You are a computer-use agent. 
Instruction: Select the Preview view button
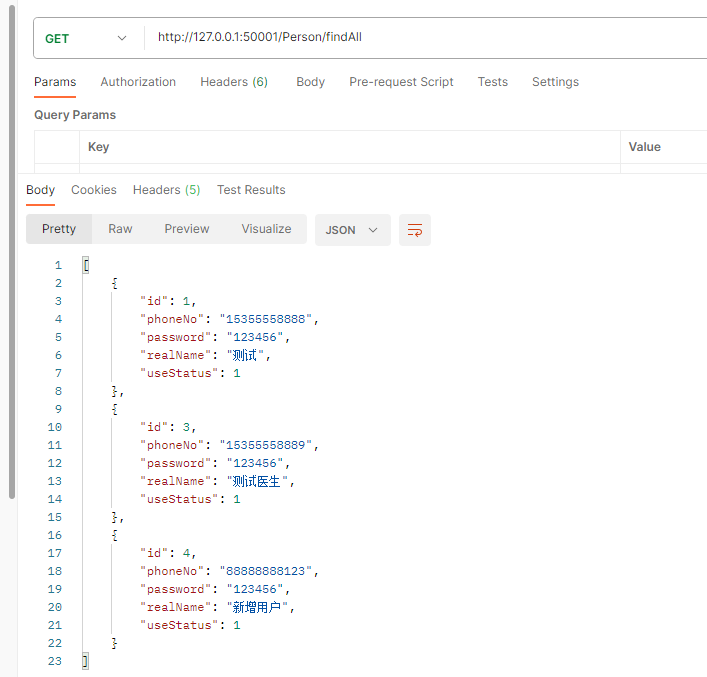187,229
